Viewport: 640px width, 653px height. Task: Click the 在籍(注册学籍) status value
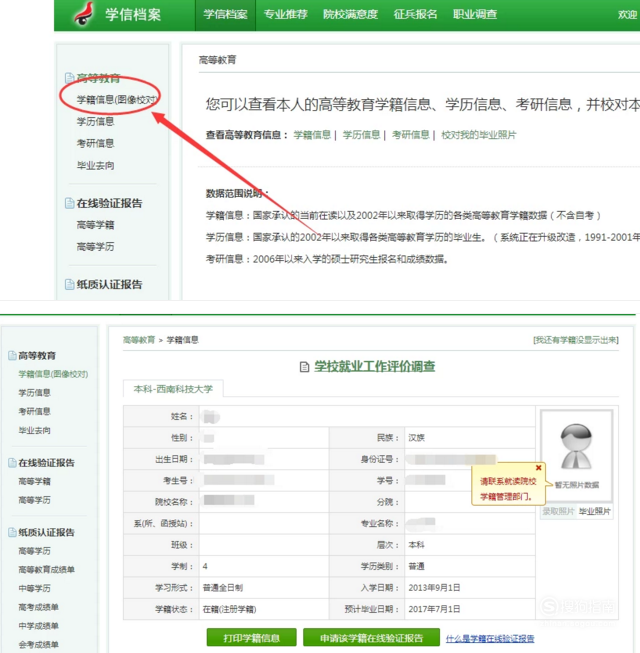point(229,609)
